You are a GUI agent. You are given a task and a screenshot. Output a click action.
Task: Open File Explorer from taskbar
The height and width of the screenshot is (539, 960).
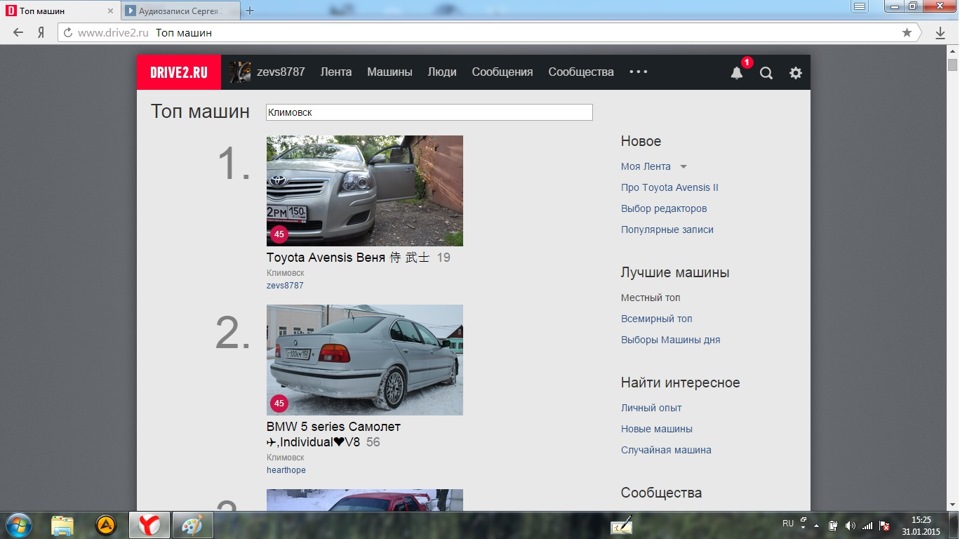point(62,526)
